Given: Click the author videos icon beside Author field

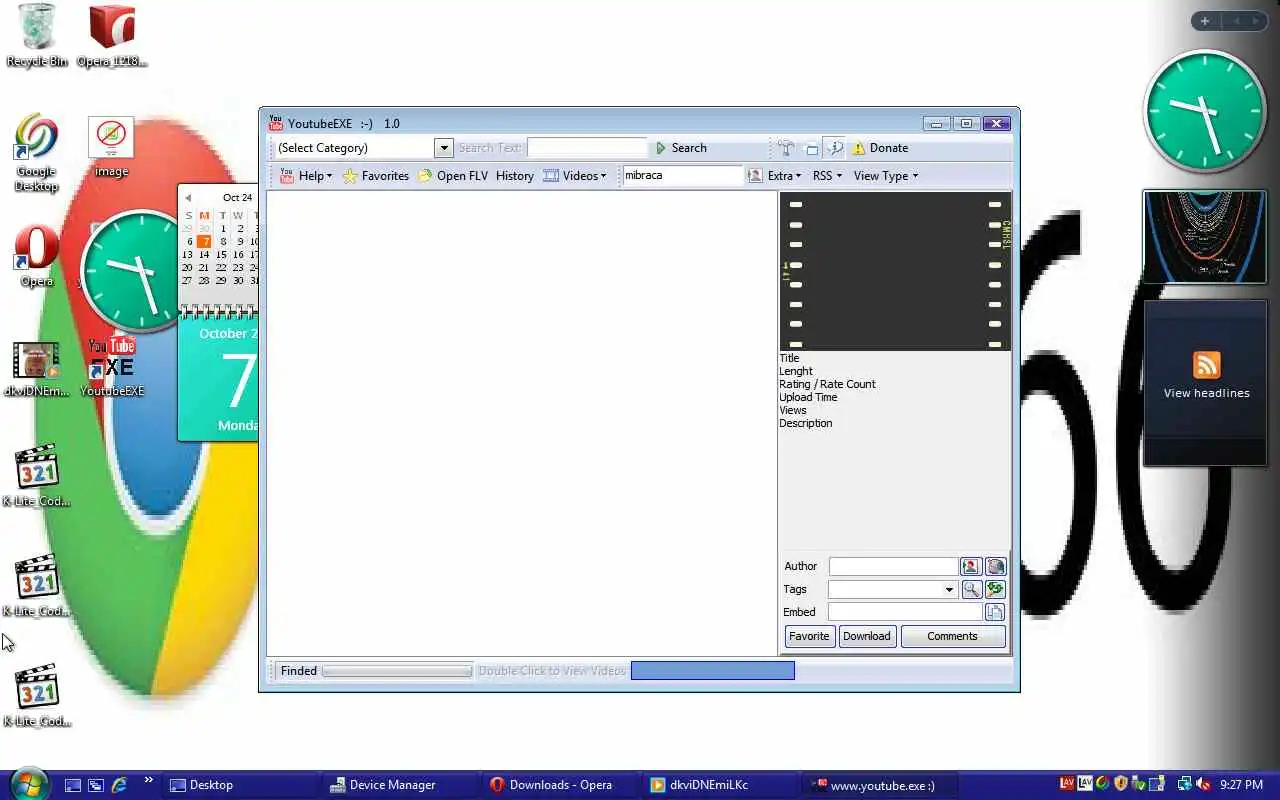Looking at the screenshot, I should 970,567.
